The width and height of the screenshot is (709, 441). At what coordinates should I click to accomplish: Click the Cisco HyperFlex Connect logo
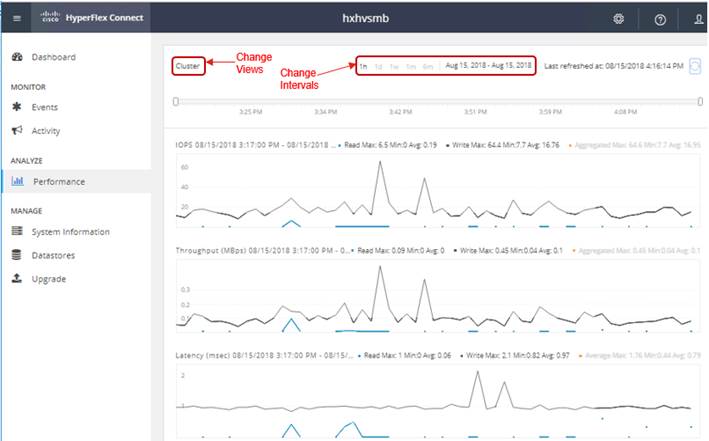pyautogui.click(x=91, y=18)
